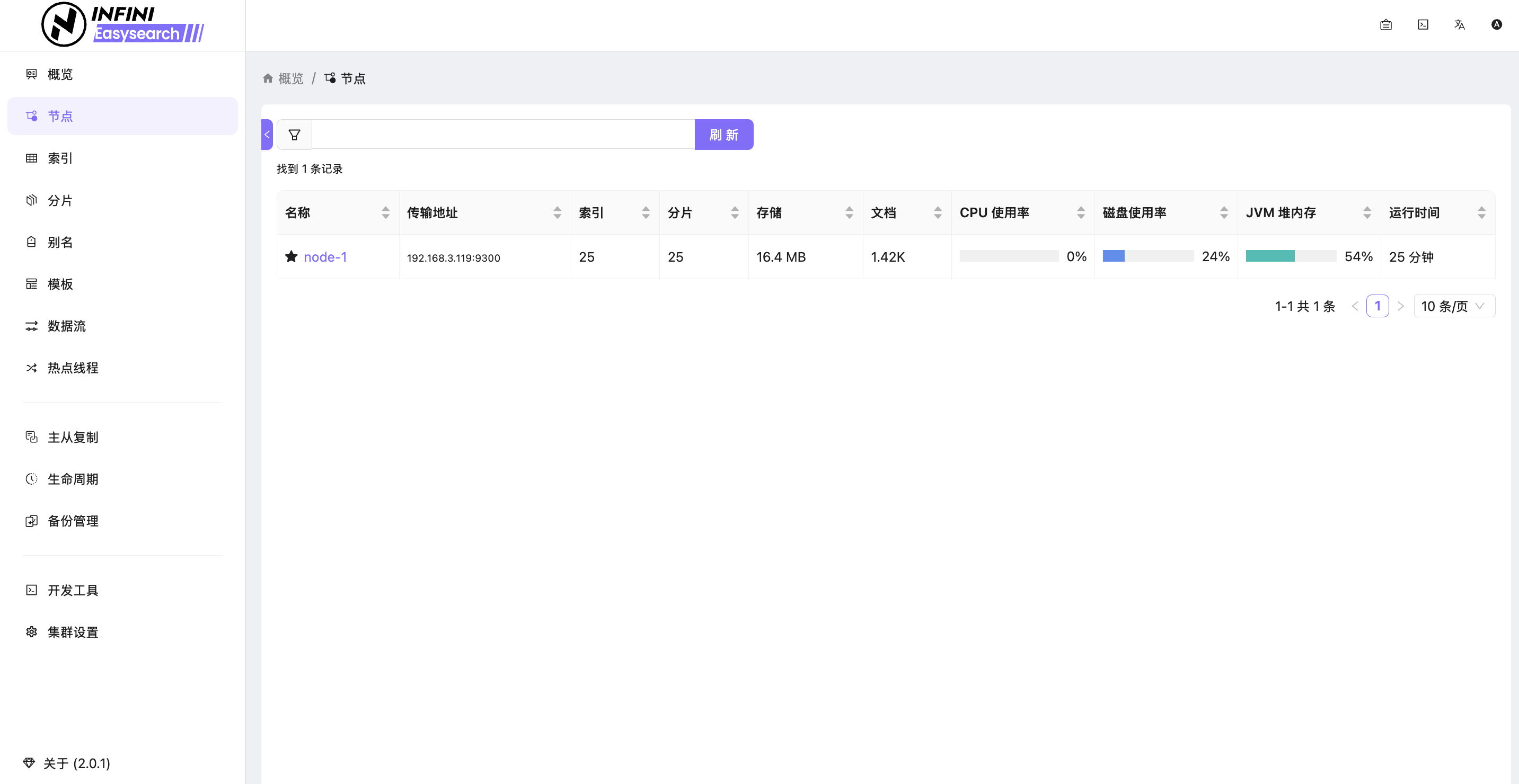Click the home icon in breadcrumb

tap(268, 78)
